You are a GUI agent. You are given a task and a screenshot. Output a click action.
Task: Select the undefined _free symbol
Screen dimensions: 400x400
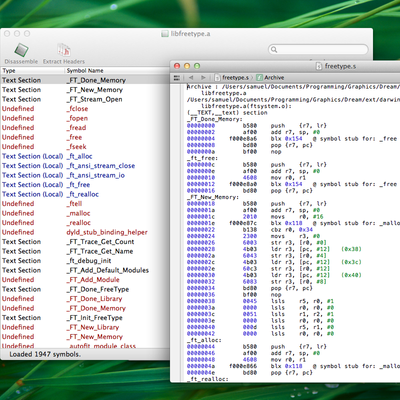pyautogui.click(x=85, y=137)
